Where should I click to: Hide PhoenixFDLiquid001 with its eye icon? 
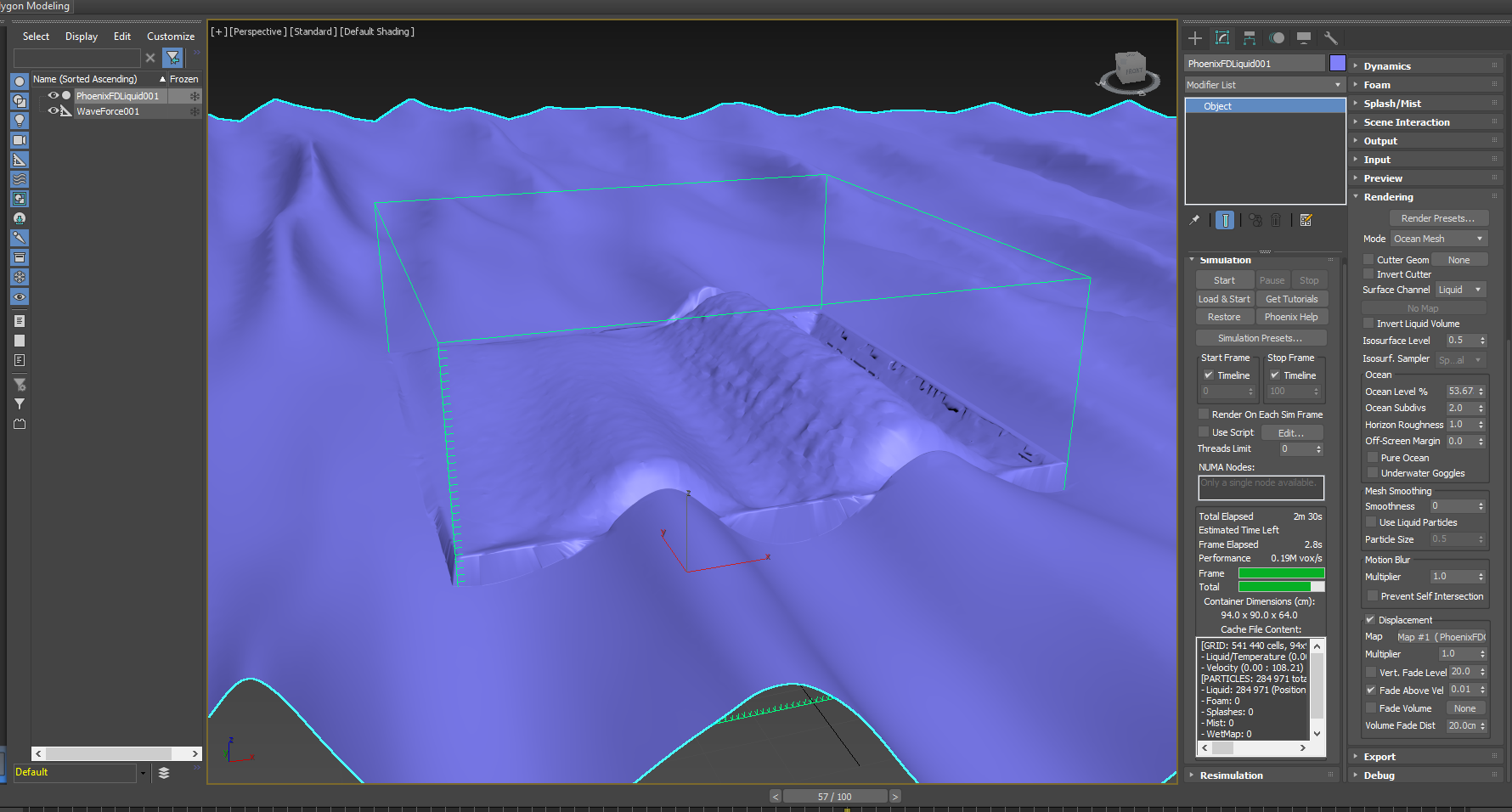coord(54,96)
